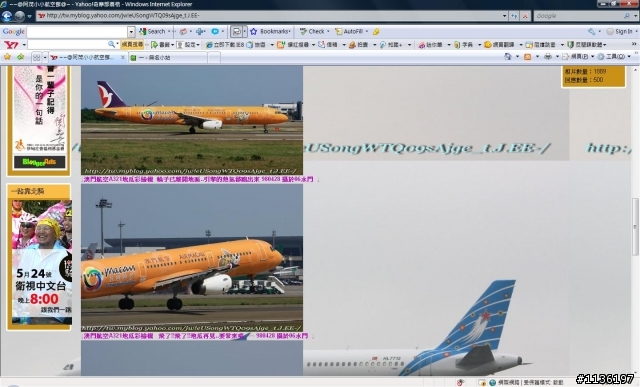Click the Print icon in command bar
Viewport: 640px width, 387px height.
click(x=548, y=57)
